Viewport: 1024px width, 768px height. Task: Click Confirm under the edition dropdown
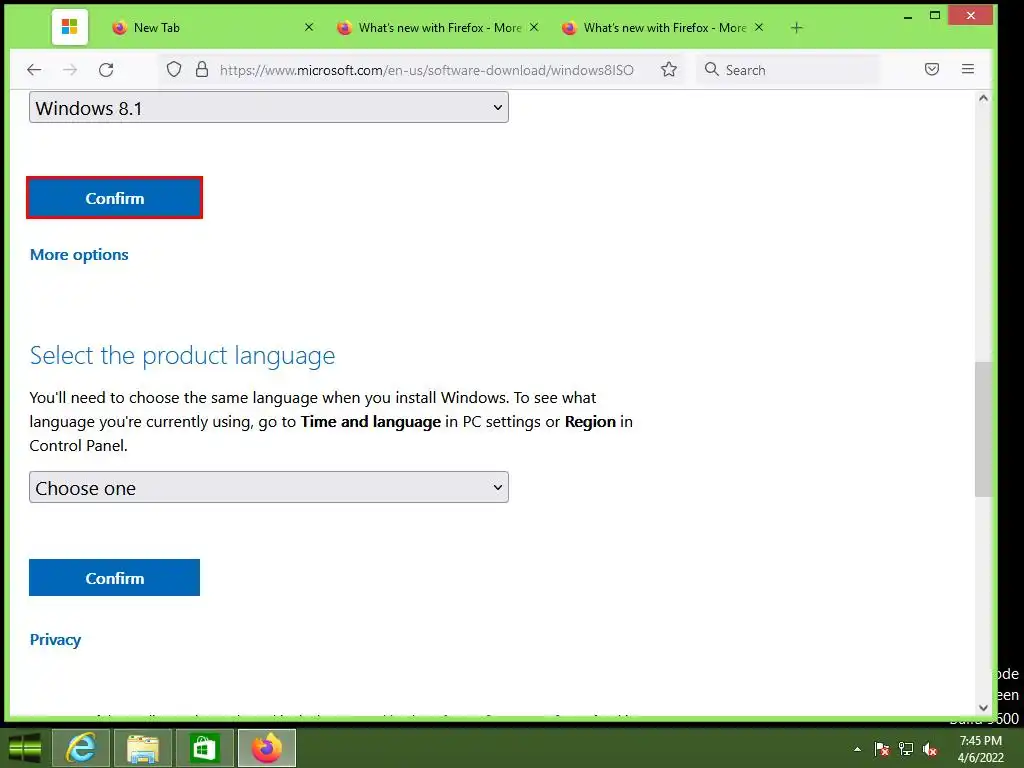pos(114,197)
